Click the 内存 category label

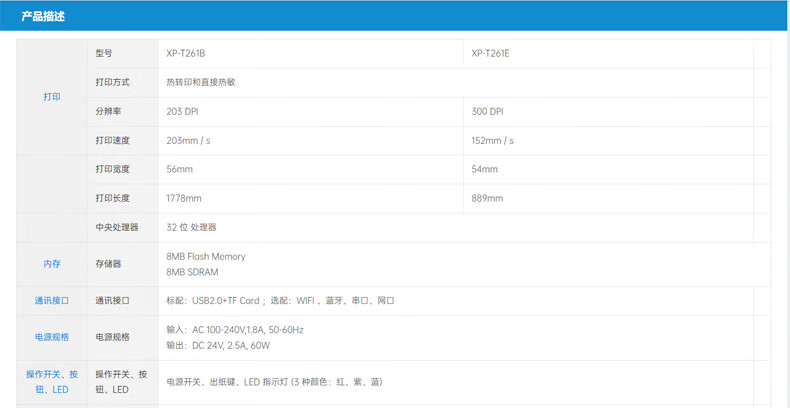click(x=52, y=264)
